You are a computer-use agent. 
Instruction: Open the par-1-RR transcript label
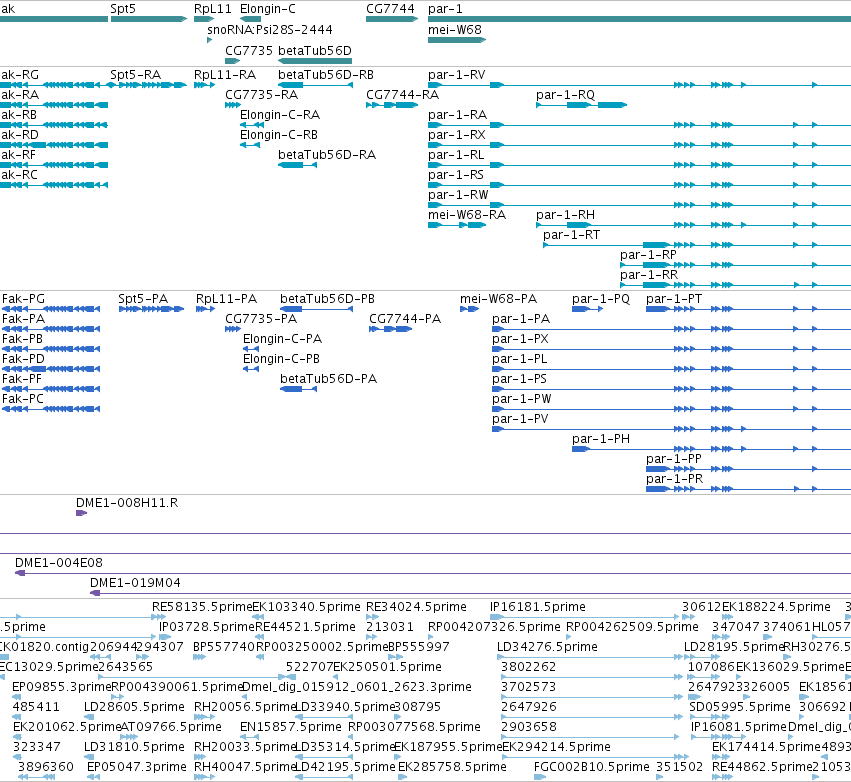(649, 276)
